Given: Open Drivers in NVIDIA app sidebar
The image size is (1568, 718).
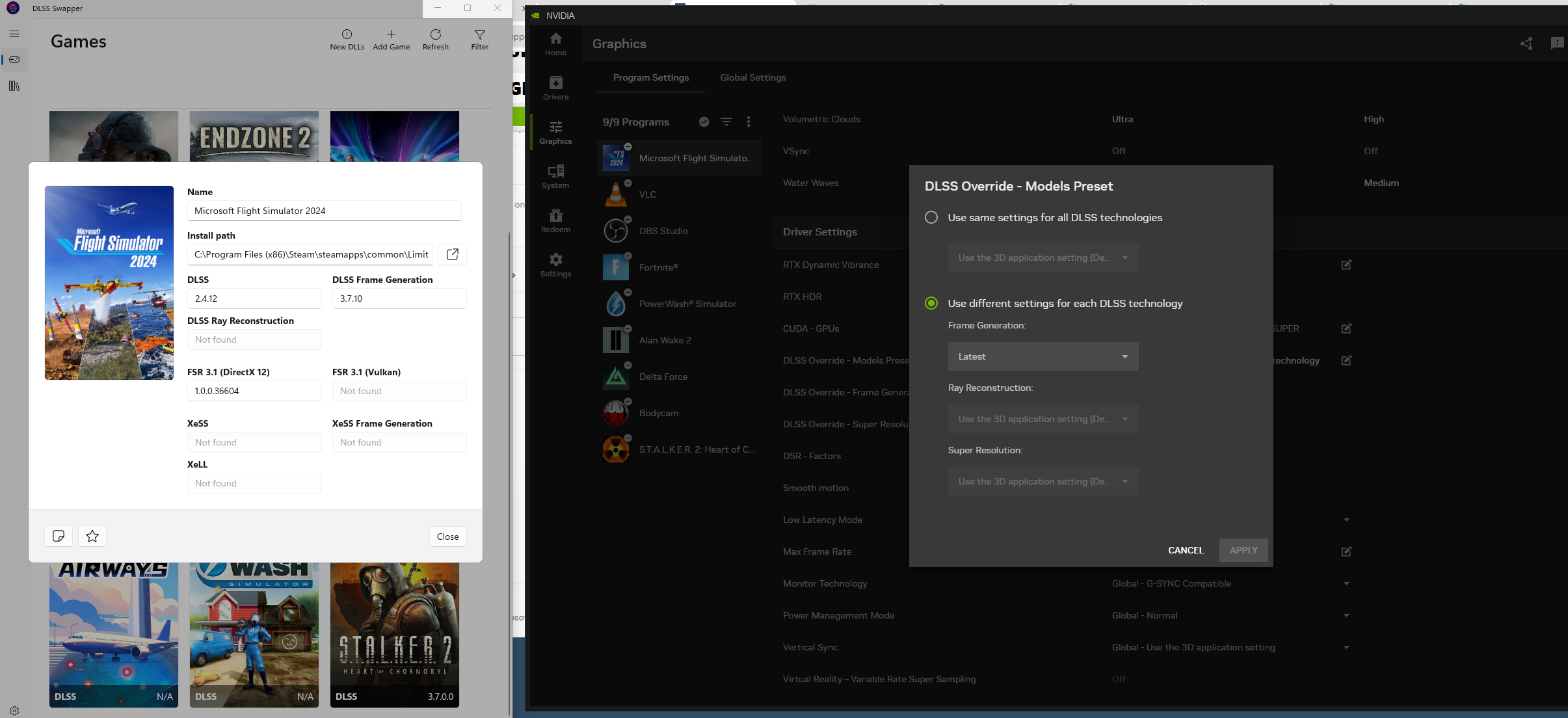Looking at the screenshot, I should tap(555, 88).
